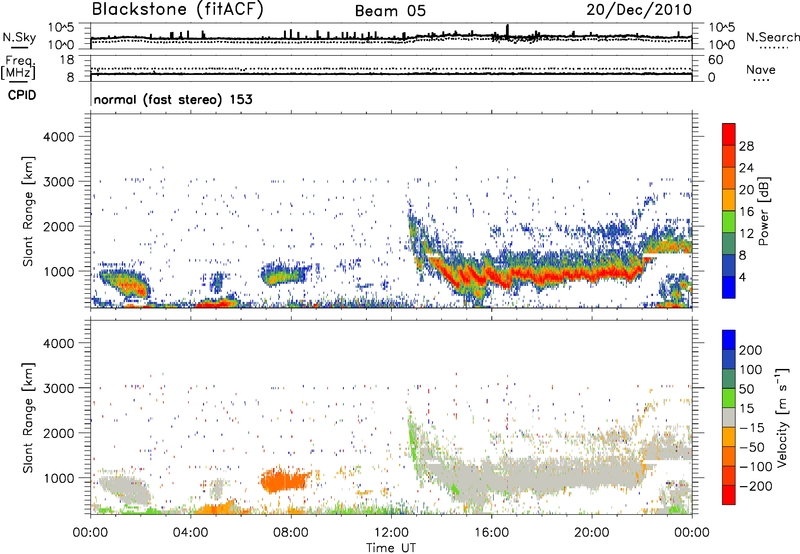Click the "CPID" label

click(22, 95)
